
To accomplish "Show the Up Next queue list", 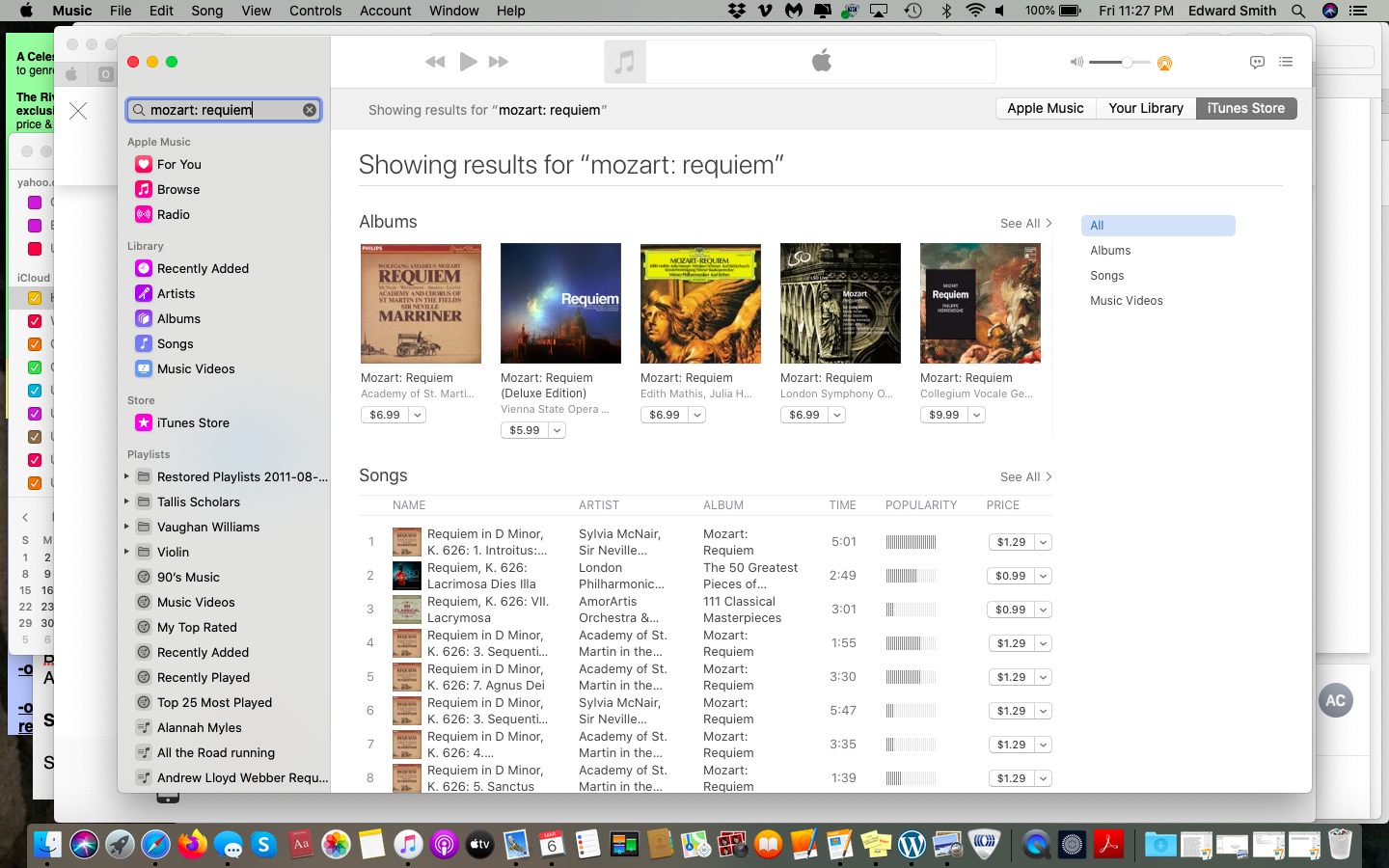I will click(1286, 62).
